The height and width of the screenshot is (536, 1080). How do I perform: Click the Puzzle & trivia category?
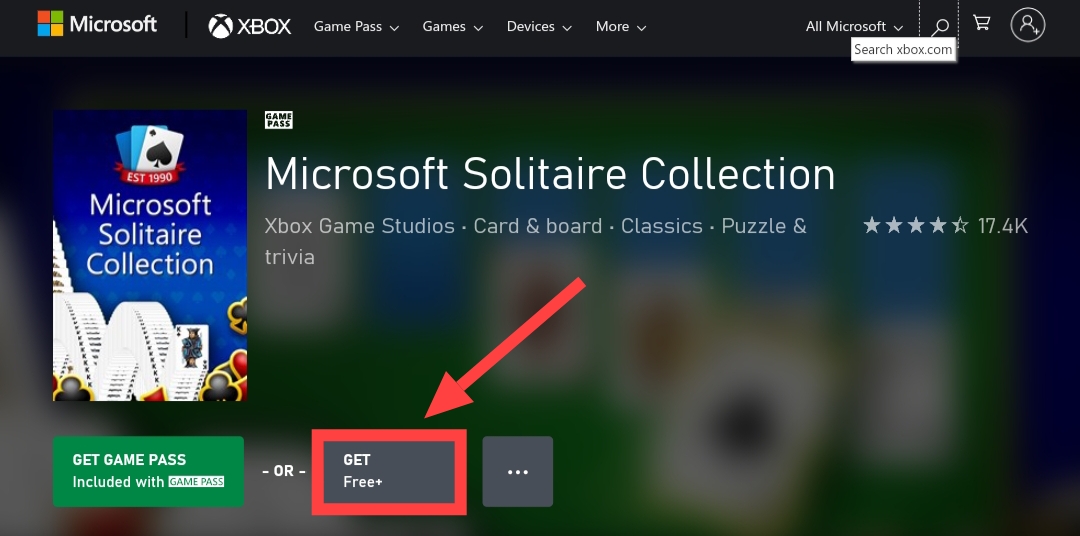pyautogui.click(x=536, y=241)
